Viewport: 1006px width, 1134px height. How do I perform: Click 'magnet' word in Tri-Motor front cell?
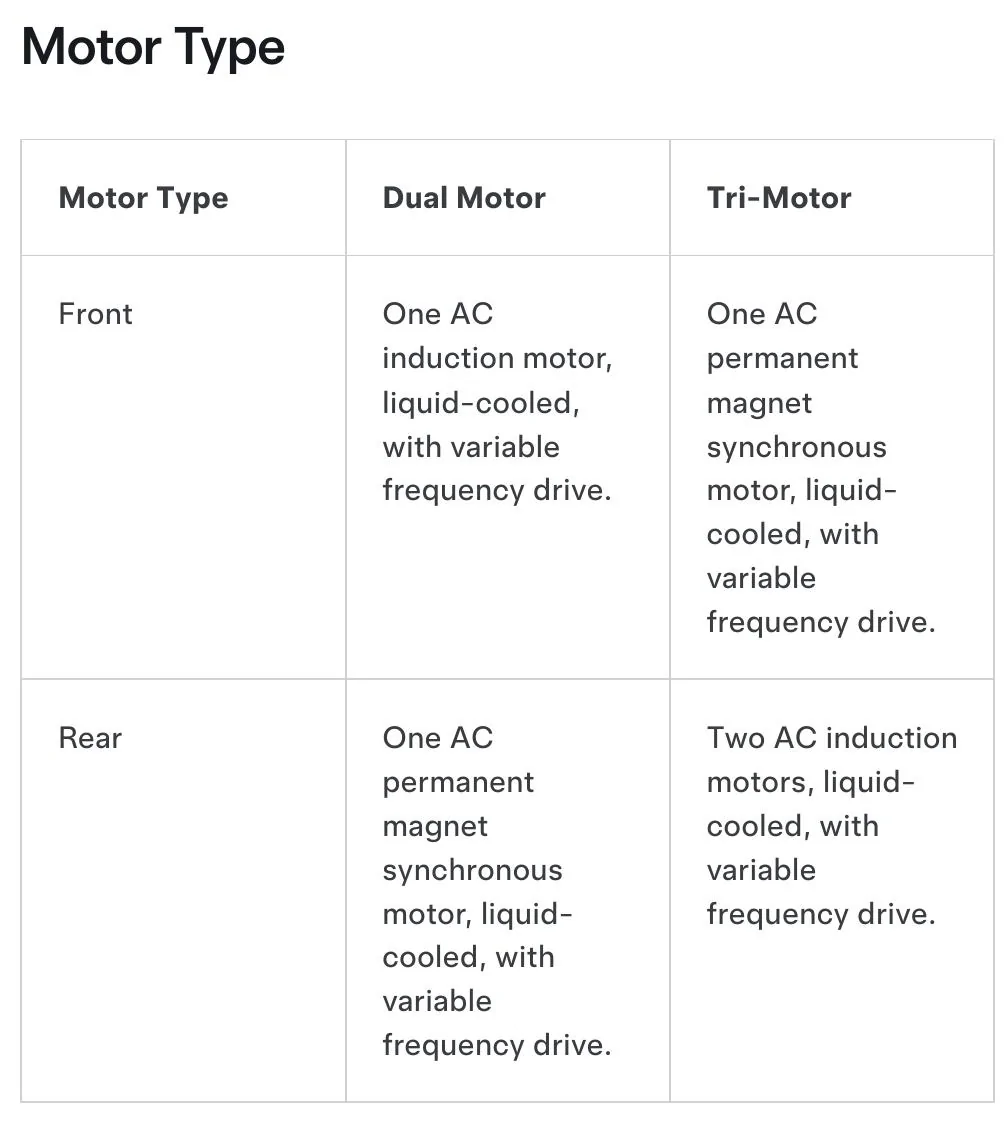[759, 404]
